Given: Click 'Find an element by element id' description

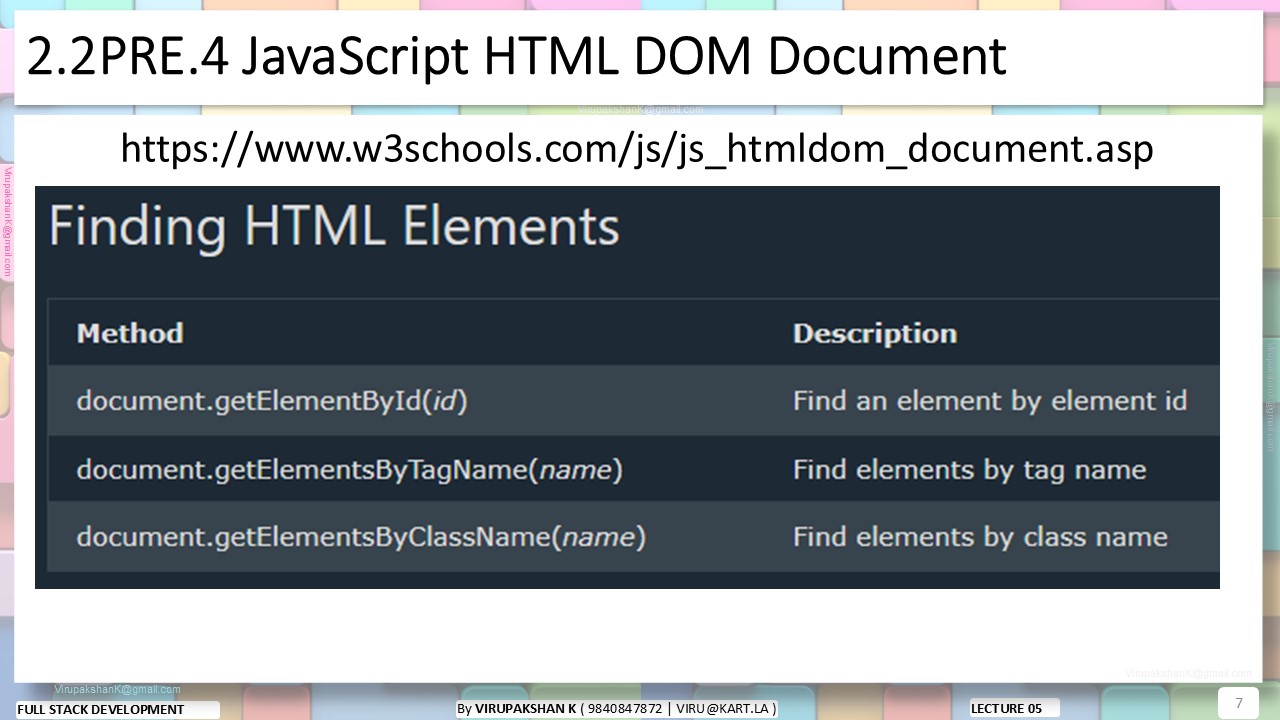Looking at the screenshot, I should coord(990,401).
